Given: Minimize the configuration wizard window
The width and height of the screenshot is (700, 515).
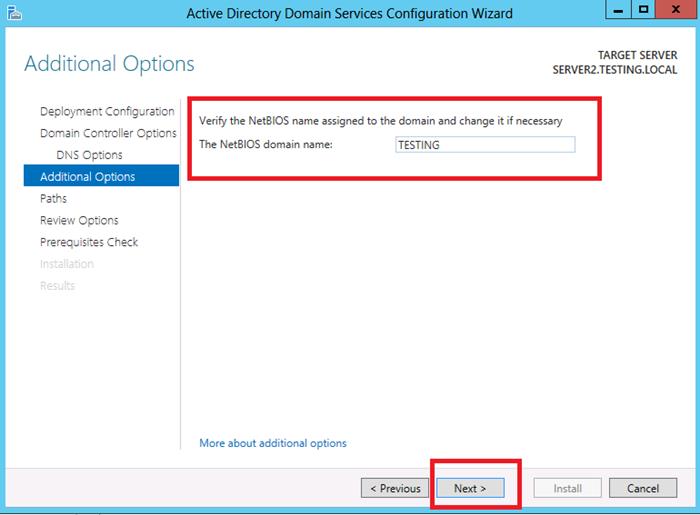Looking at the screenshot, I should click(x=618, y=10).
